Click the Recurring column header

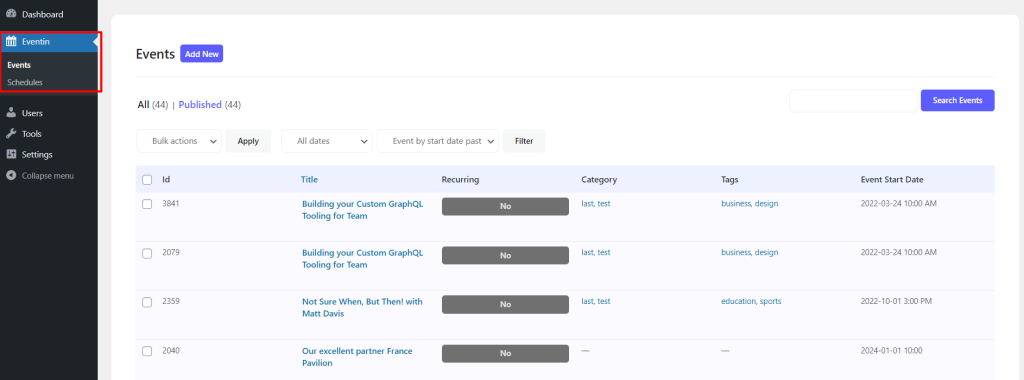pos(460,180)
